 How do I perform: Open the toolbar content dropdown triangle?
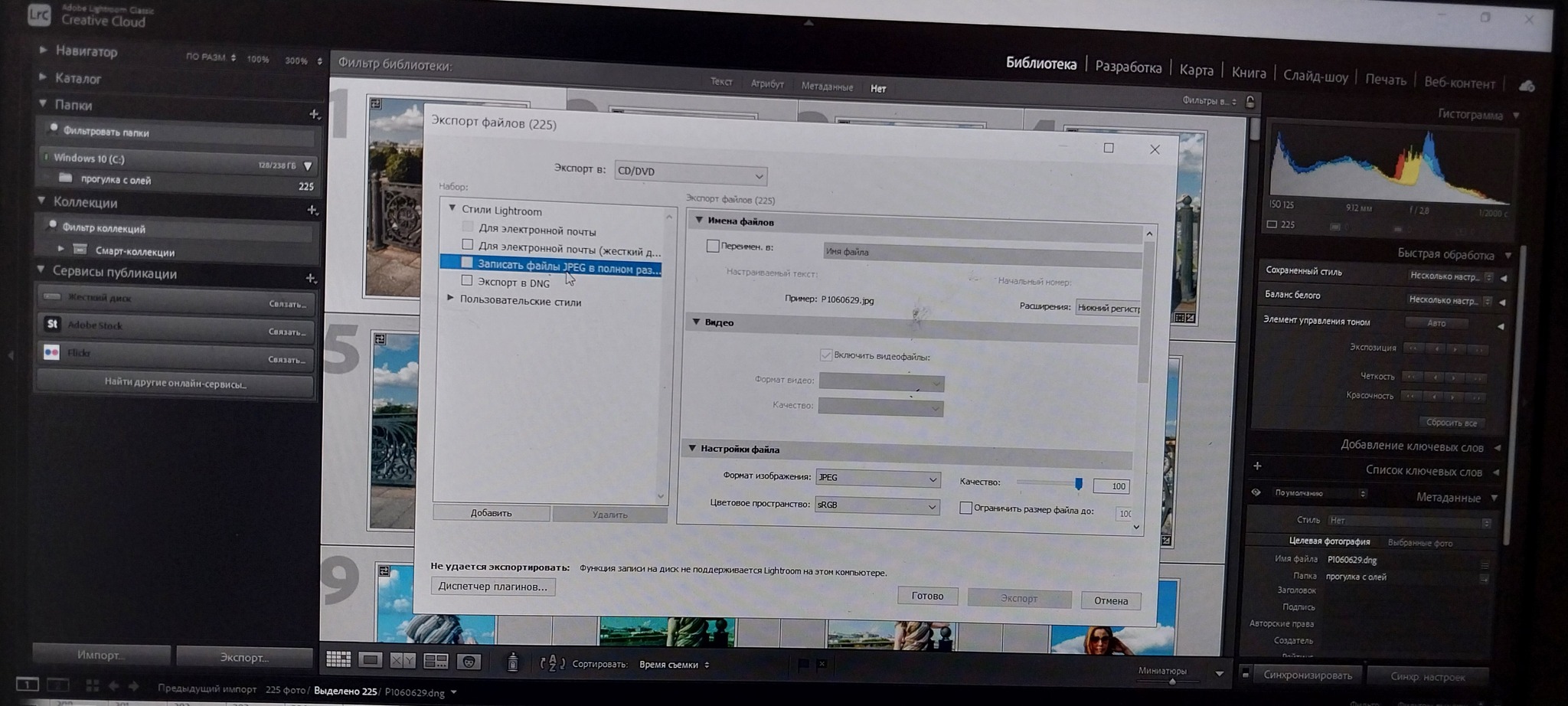click(x=1220, y=674)
